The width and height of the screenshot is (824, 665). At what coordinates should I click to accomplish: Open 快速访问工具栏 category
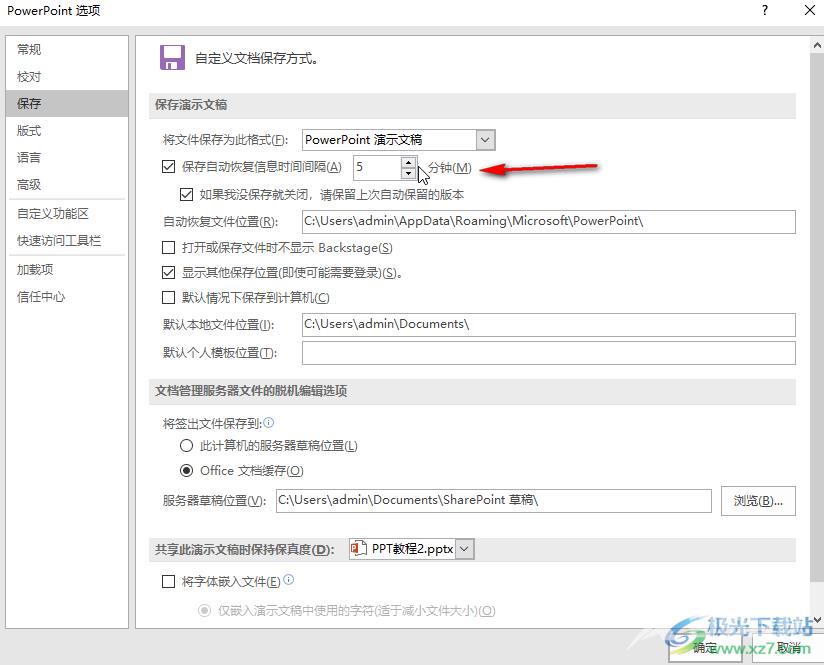(67, 241)
